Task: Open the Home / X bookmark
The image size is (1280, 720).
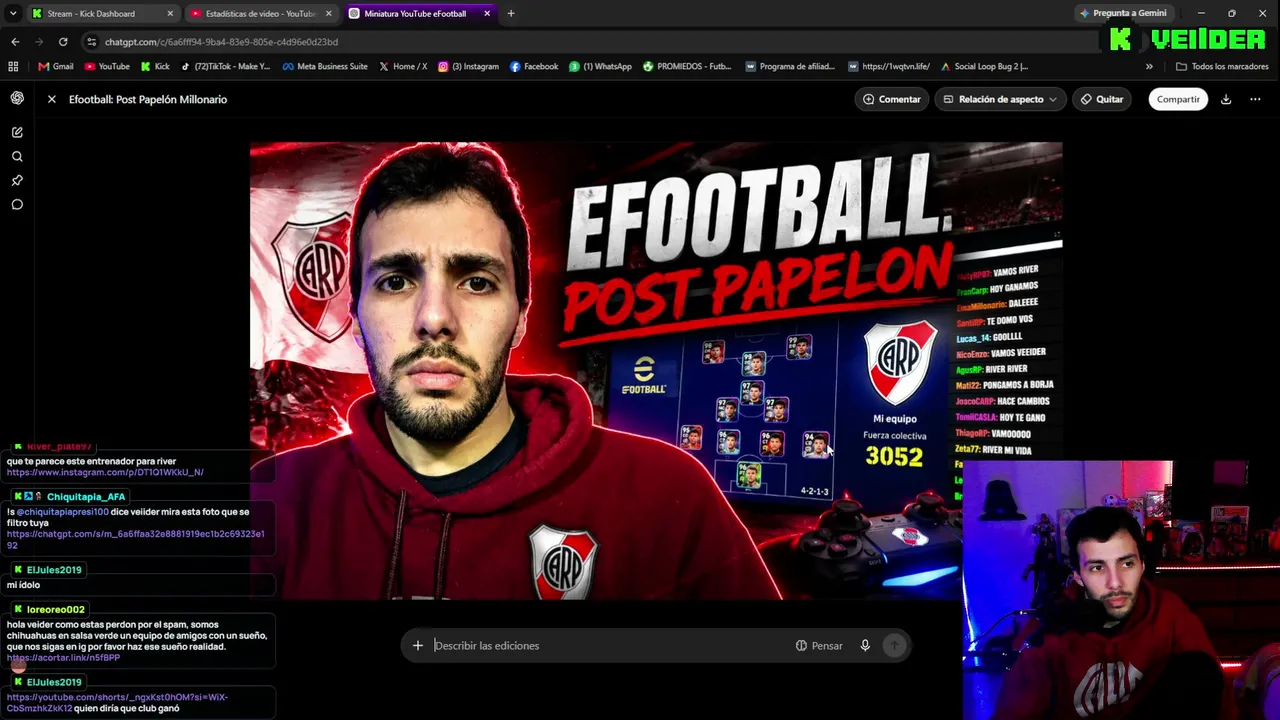Action: click(402, 66)
